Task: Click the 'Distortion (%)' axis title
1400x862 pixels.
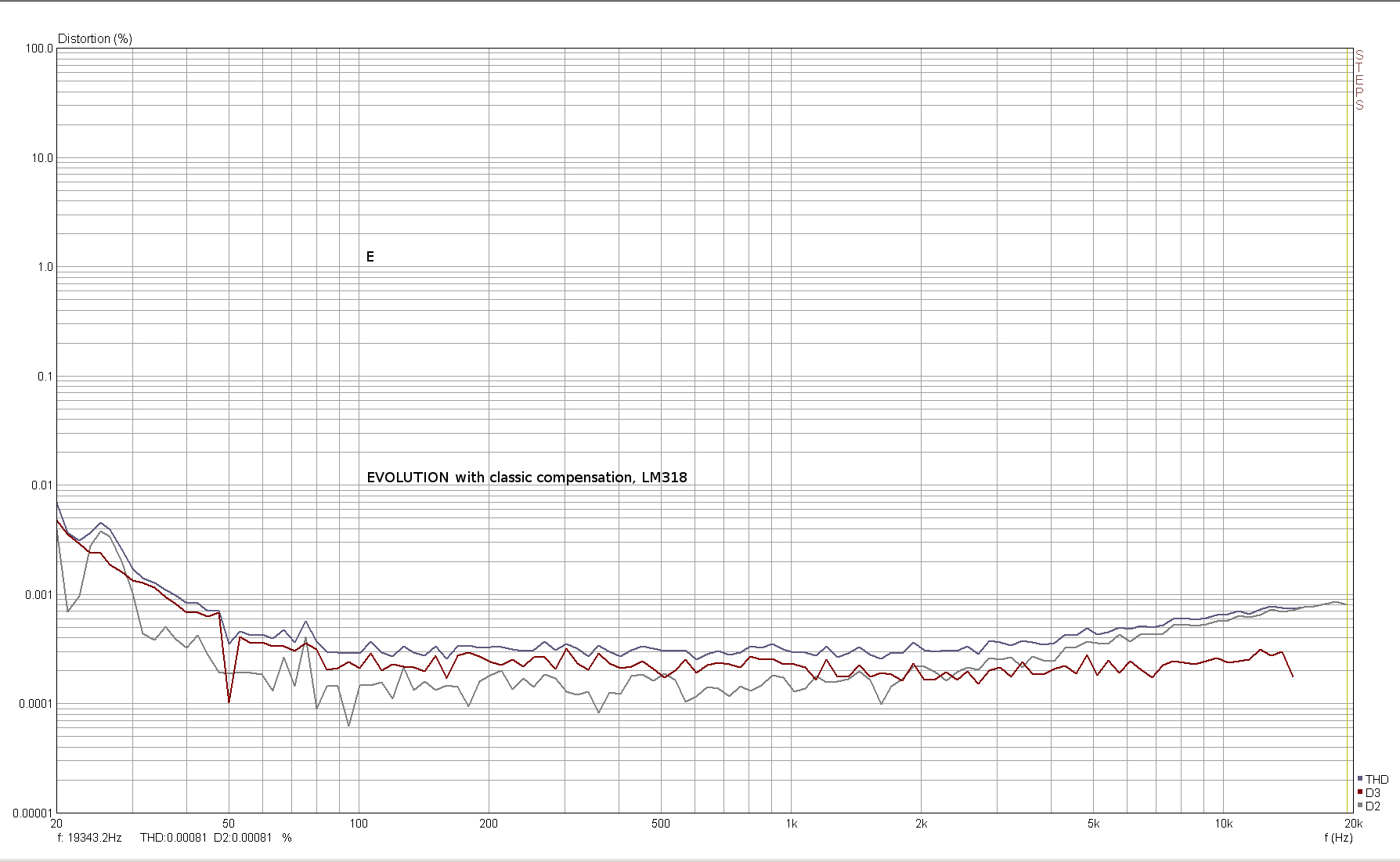Action: (95, 38)
